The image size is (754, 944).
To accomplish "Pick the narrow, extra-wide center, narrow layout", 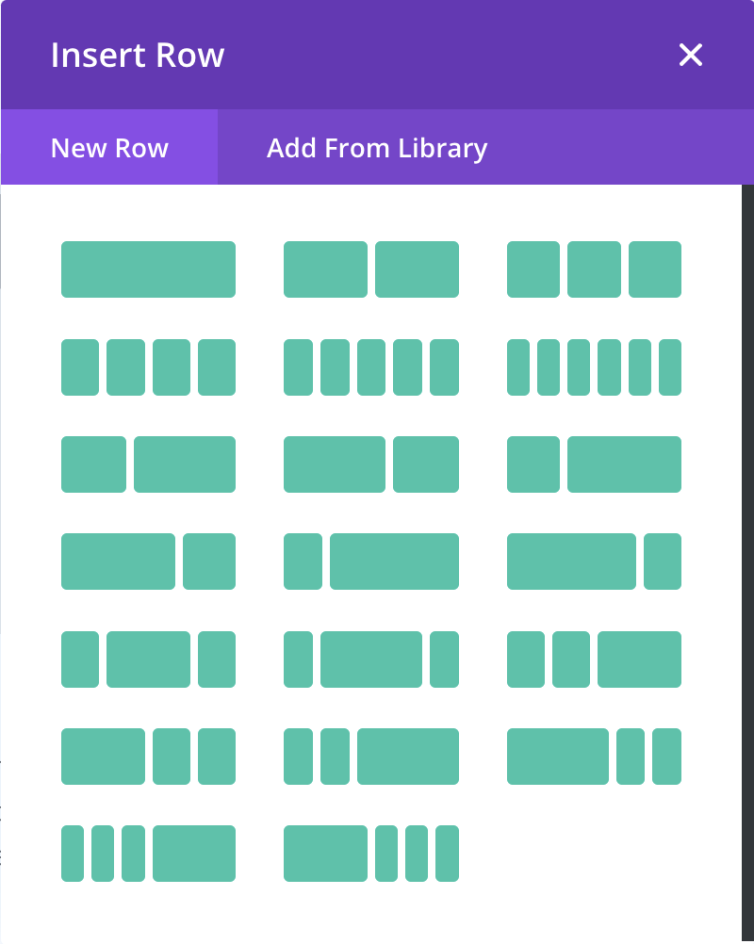I will (371, 659).
